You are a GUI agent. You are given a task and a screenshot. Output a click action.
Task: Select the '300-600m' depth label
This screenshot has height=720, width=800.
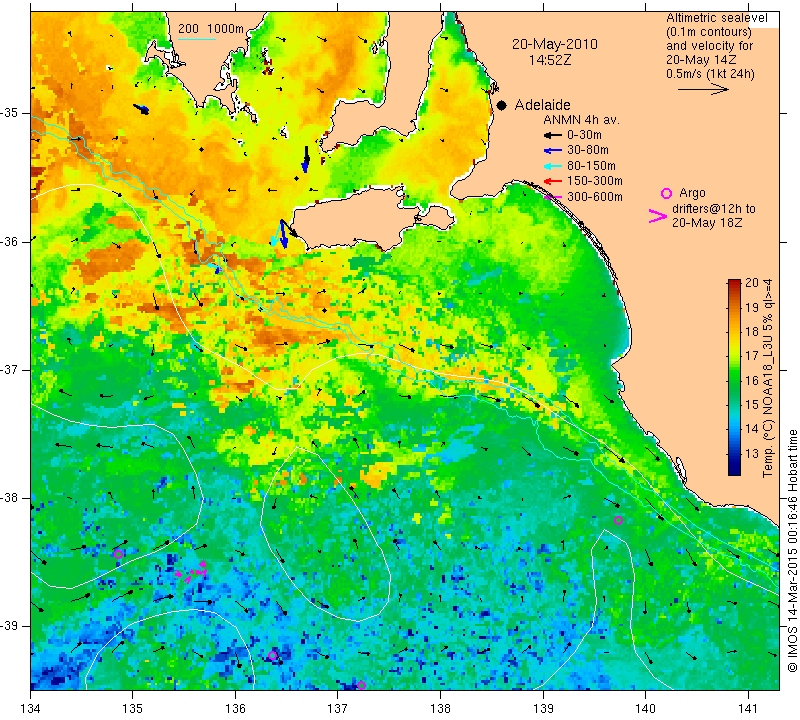tap(595, 197)
